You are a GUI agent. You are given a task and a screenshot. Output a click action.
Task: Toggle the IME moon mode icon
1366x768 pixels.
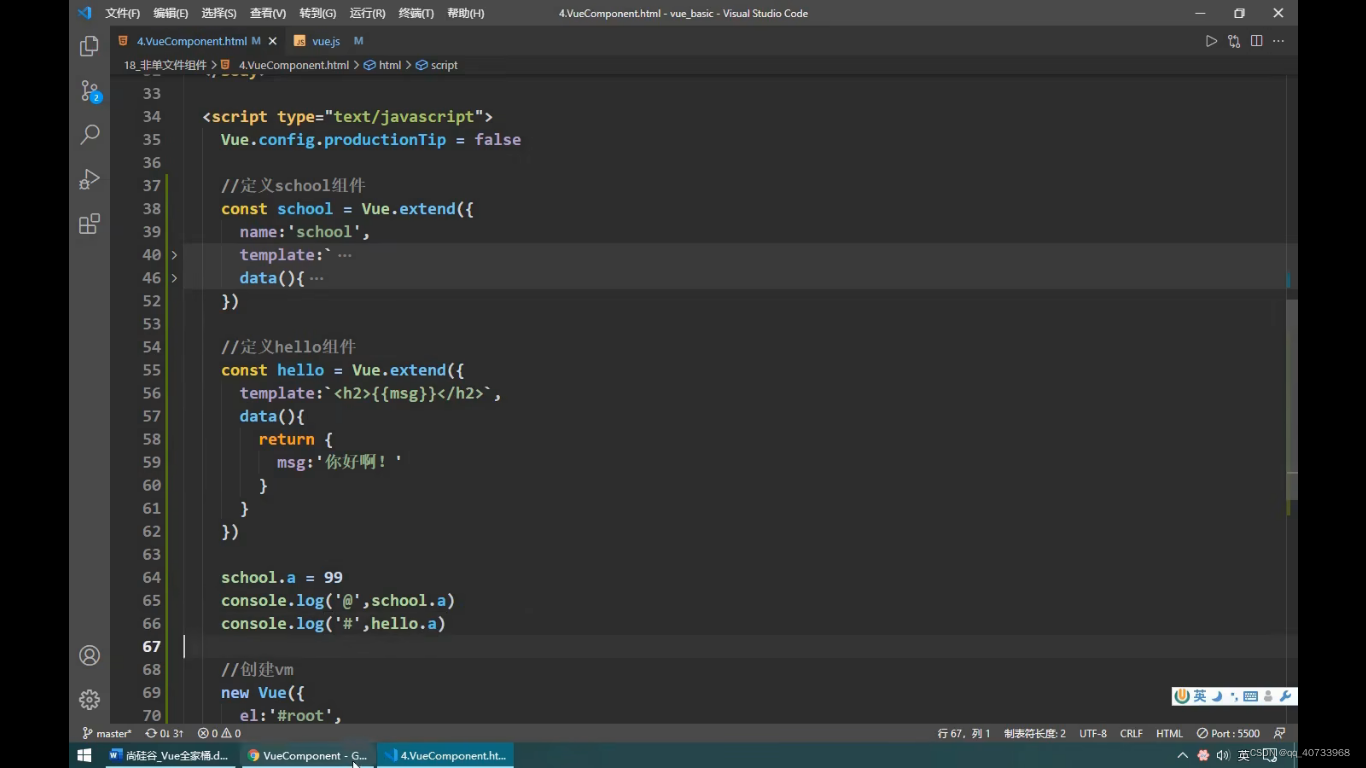pyautogui.click(x=1218, y=696)
